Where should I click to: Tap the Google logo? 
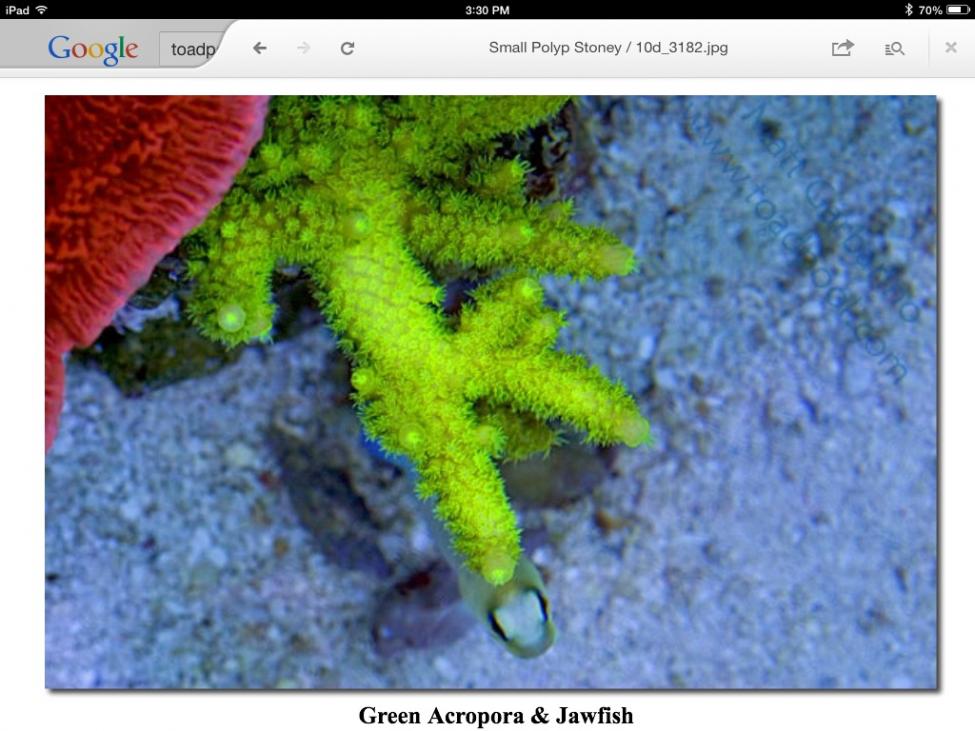click(x=93, y=50)
